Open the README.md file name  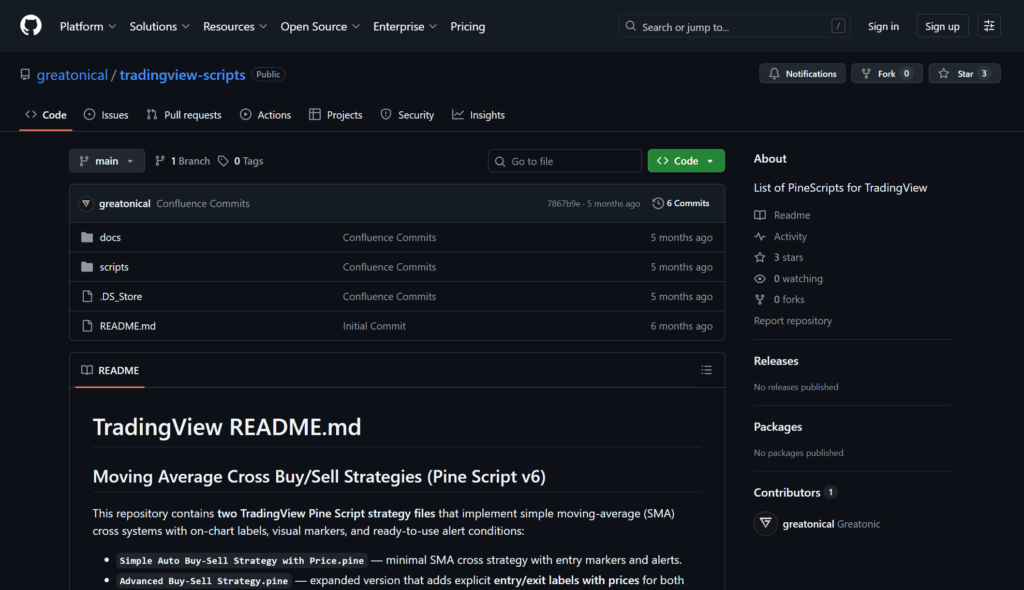127,325
